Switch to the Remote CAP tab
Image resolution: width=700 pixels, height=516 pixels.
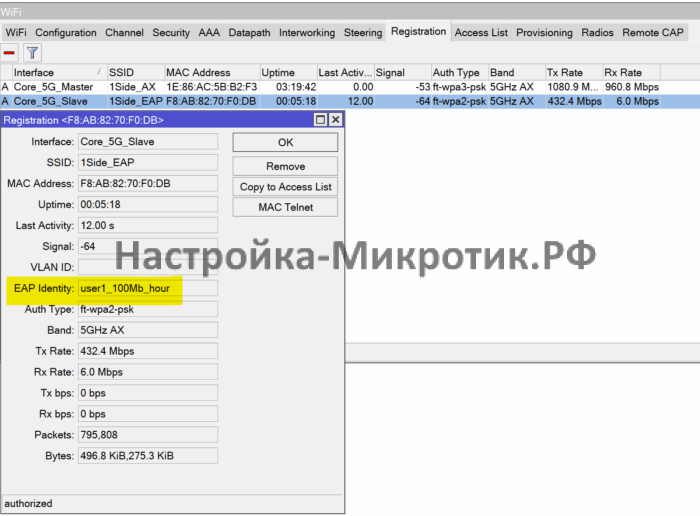[653, 33]
